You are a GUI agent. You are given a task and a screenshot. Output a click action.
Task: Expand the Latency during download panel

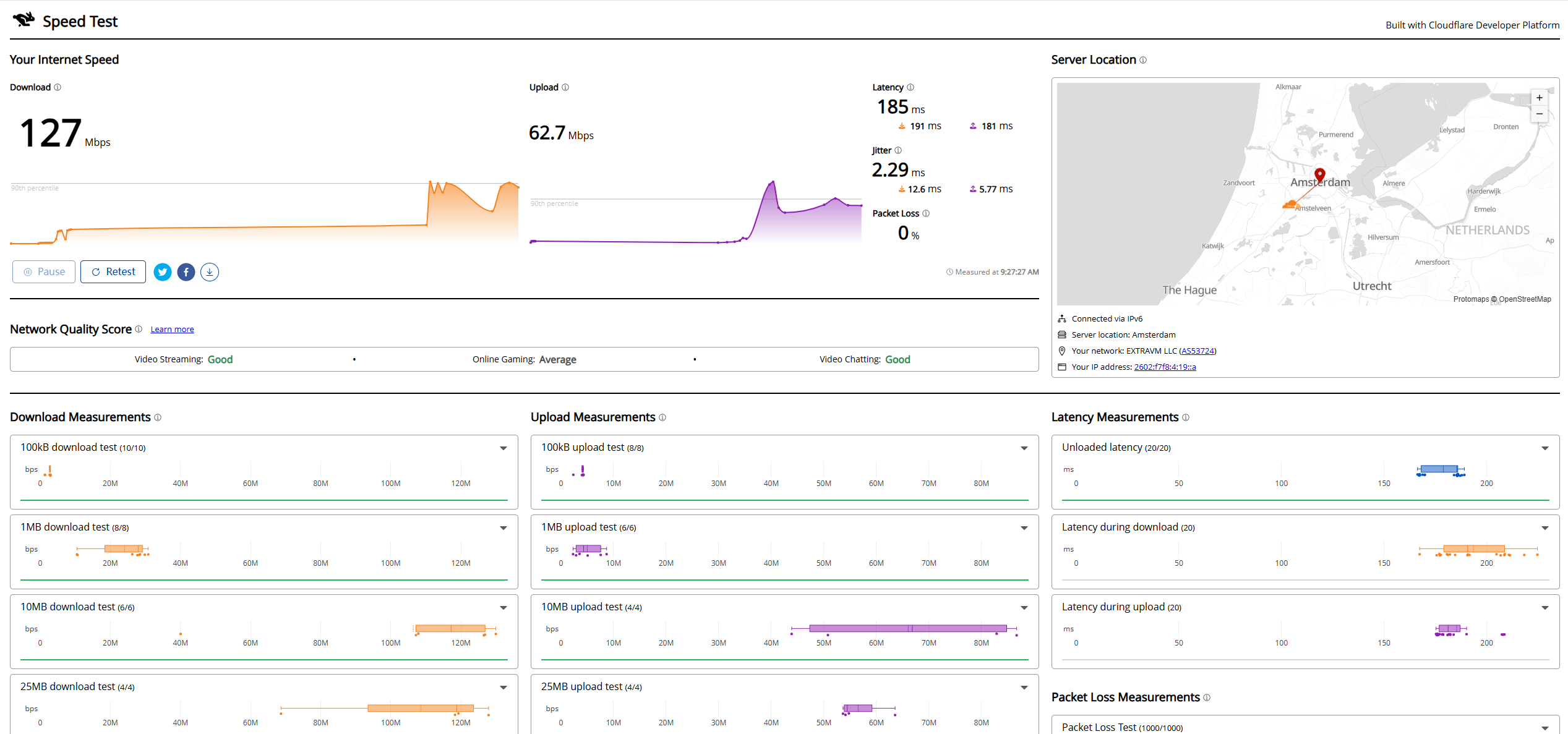tap(1545, 528)
